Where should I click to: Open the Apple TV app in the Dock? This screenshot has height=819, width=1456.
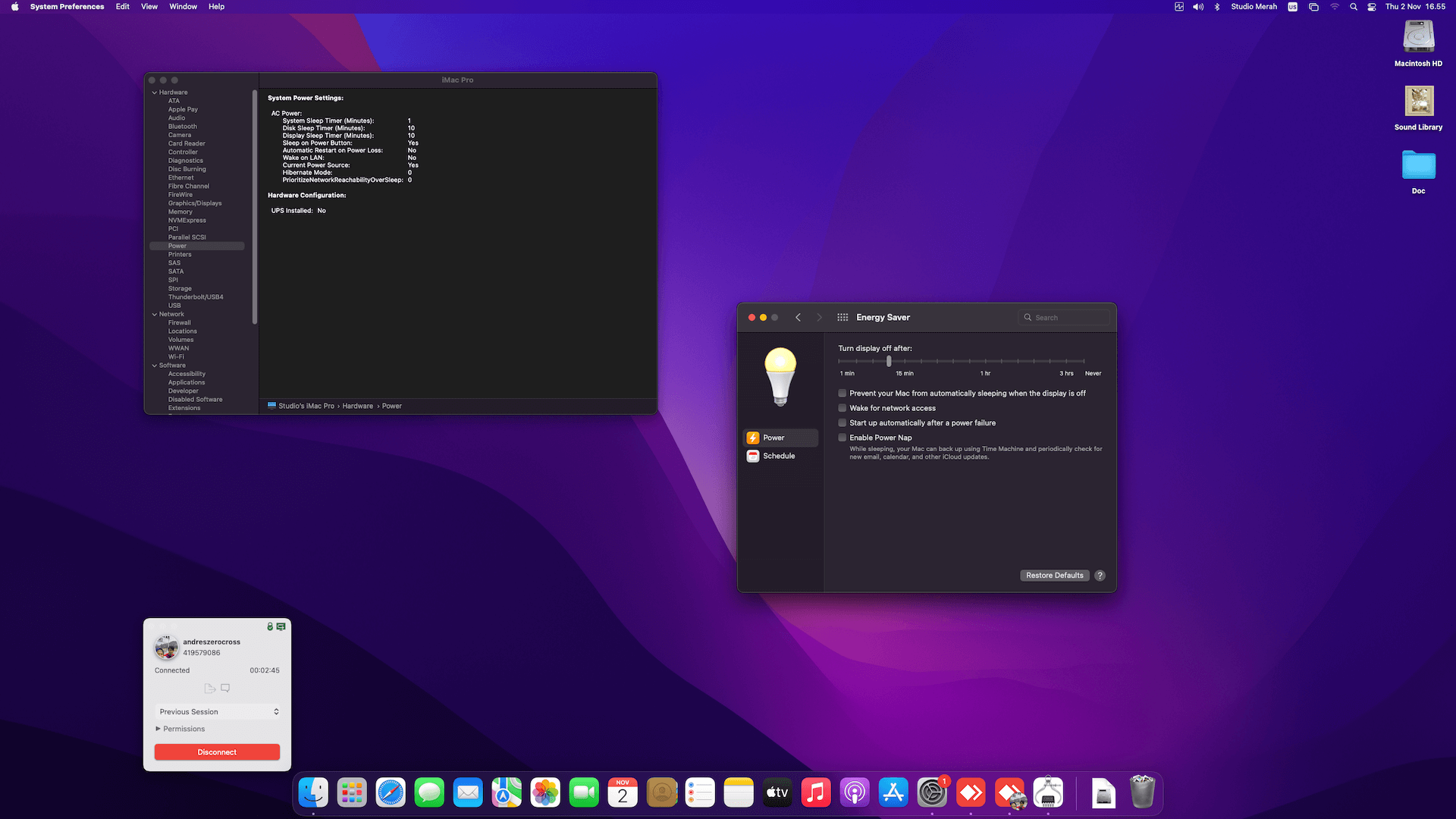777,793
